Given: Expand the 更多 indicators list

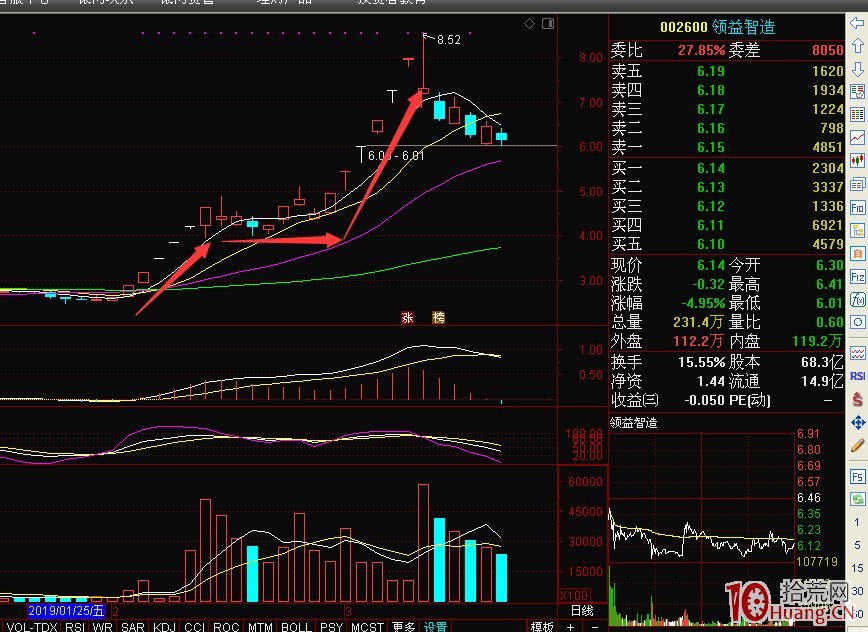Looking at the screenshot, I should 403,626.
